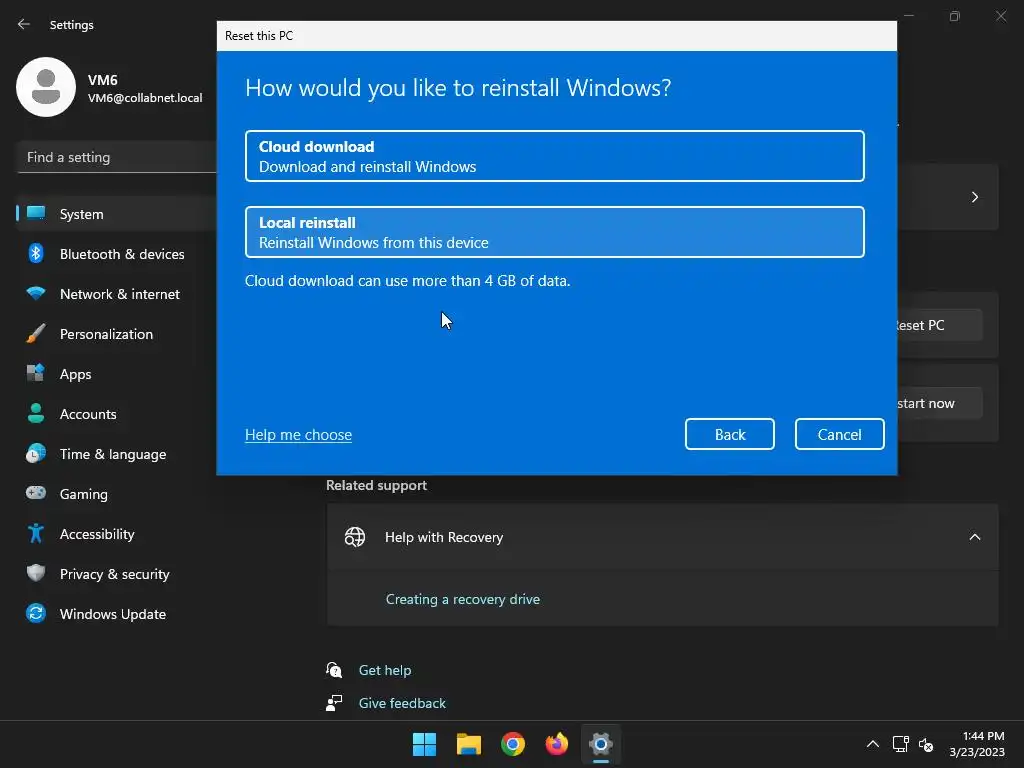Open Accounts person icon
1024x768 pixels.
tap(36, 413)
